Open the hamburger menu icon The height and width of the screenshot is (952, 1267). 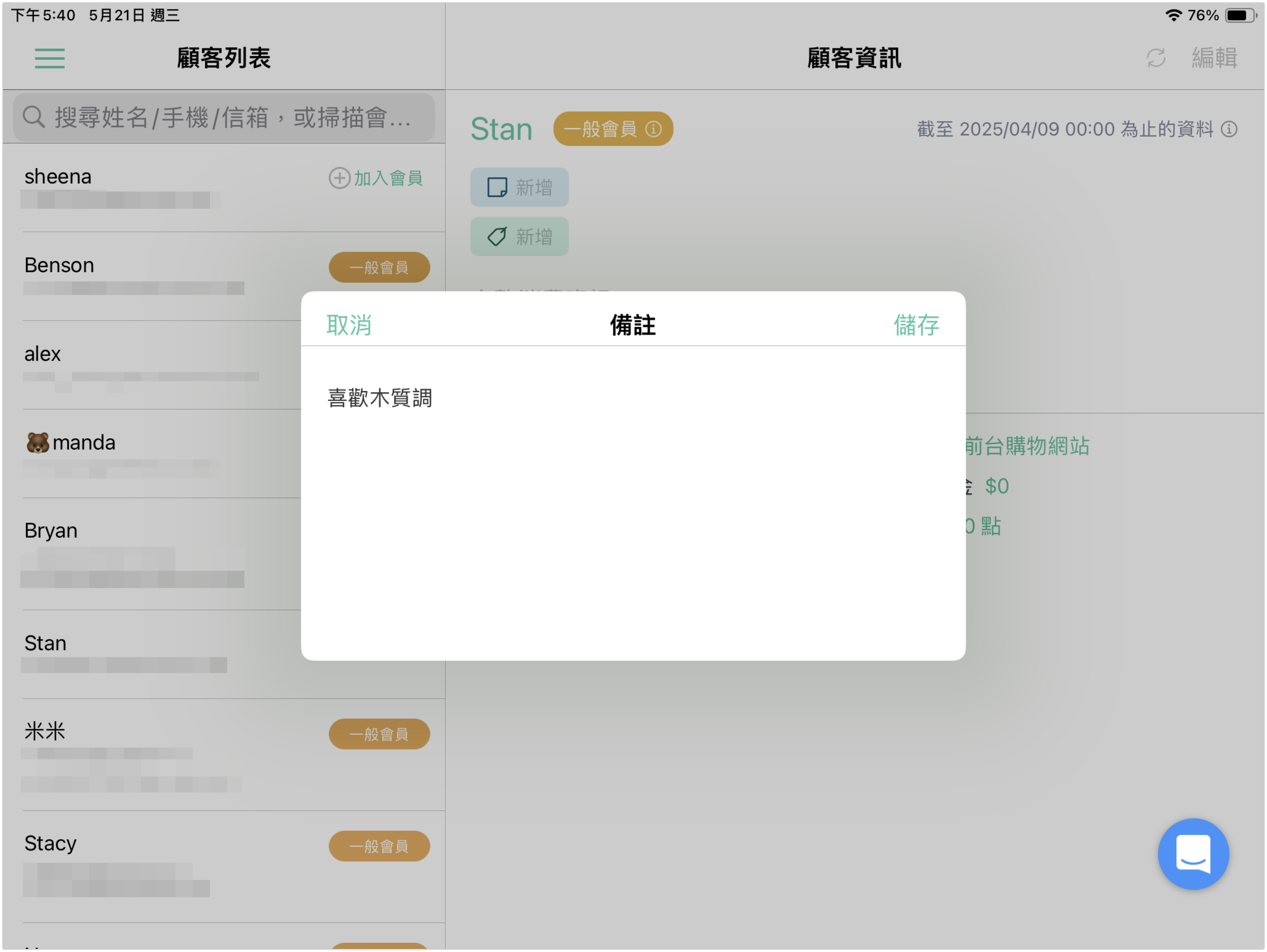(x=50, y=58)
